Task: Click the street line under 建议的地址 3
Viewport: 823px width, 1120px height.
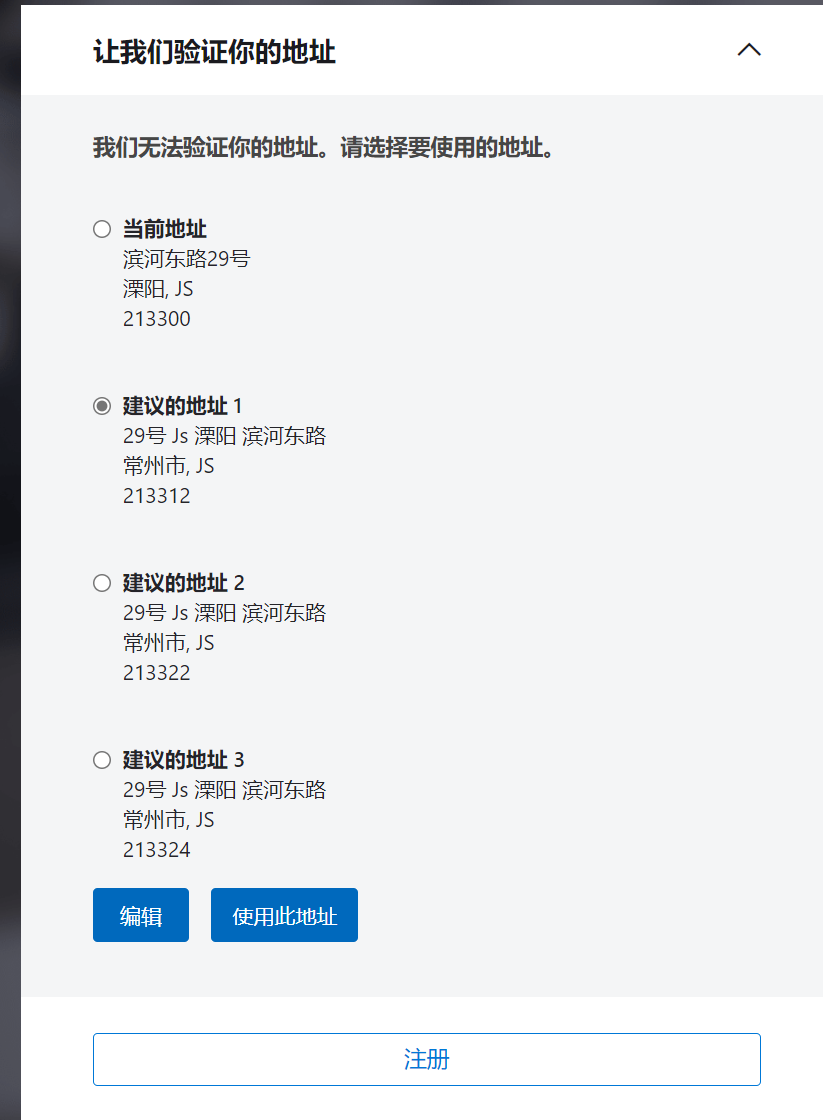Action: (224, 790)
